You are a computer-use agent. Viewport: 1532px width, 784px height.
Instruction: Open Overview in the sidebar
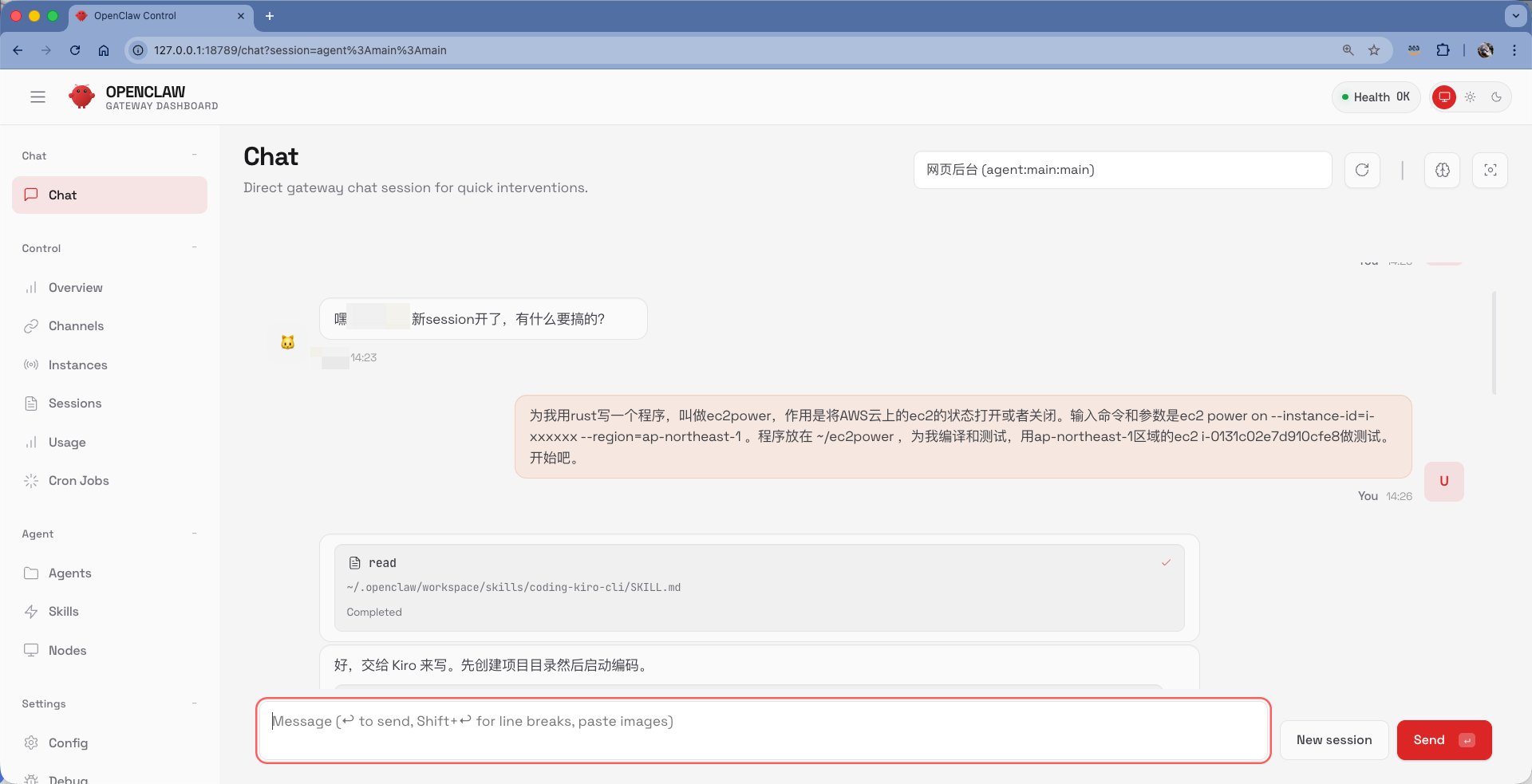pos(75,288)
